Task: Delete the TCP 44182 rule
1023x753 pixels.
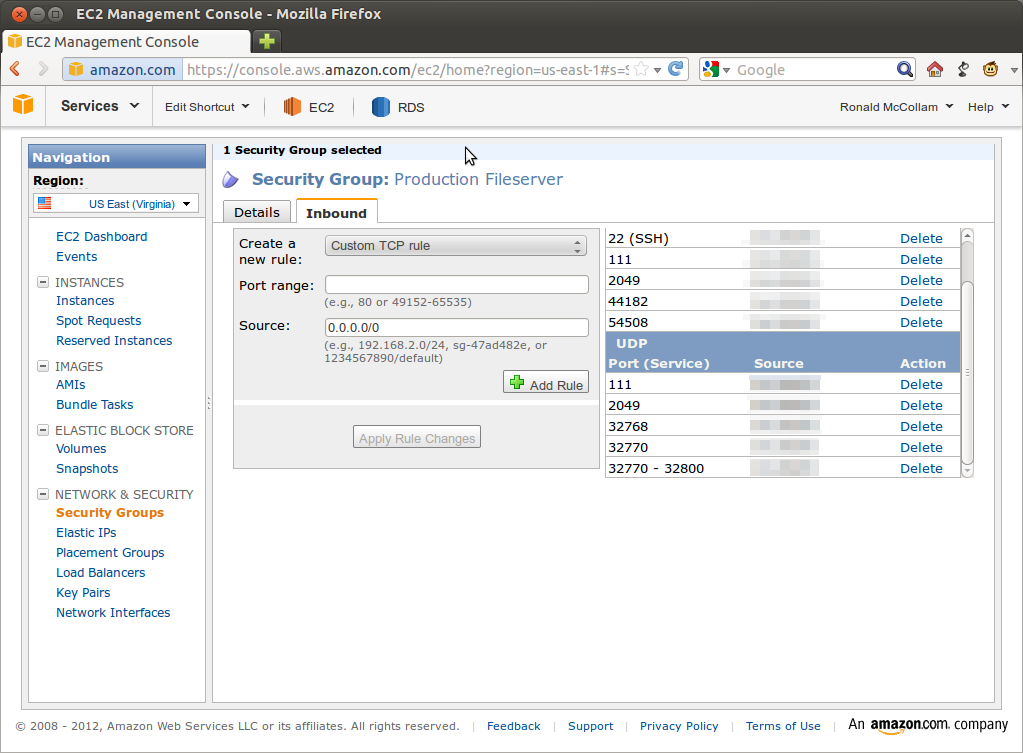Action: (921, 301)
